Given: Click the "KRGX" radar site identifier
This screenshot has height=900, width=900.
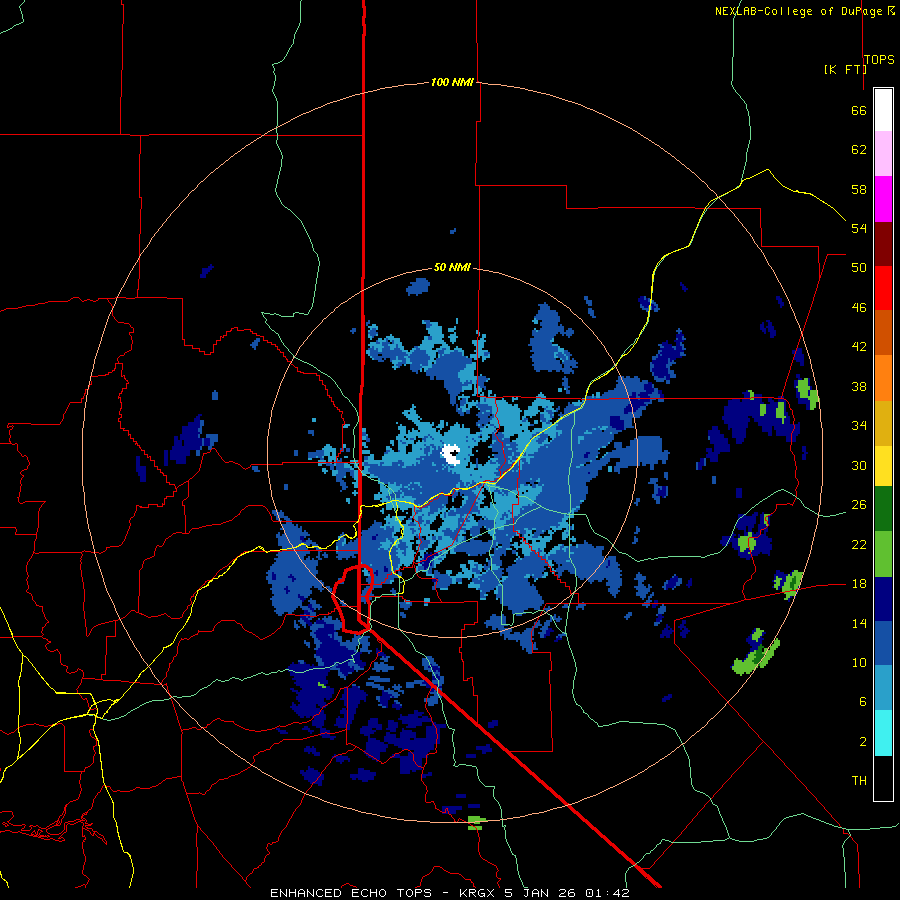Looking at the screenshot, I should pyautogui.click(x=478, y=893).
